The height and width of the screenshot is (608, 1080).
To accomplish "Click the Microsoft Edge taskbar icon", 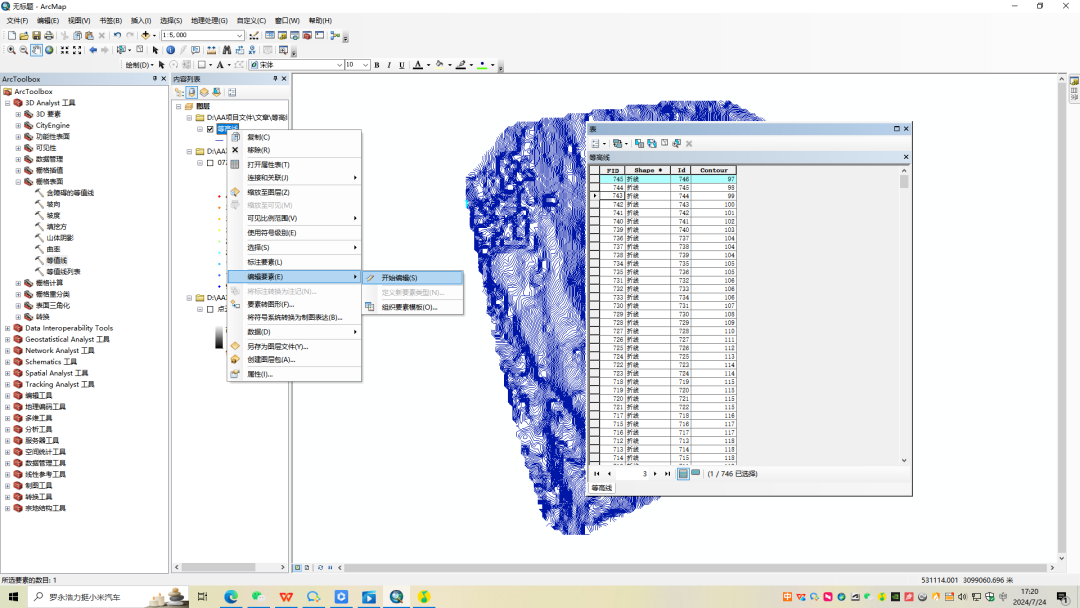I will pyautogui.click(x=231, y=597).
